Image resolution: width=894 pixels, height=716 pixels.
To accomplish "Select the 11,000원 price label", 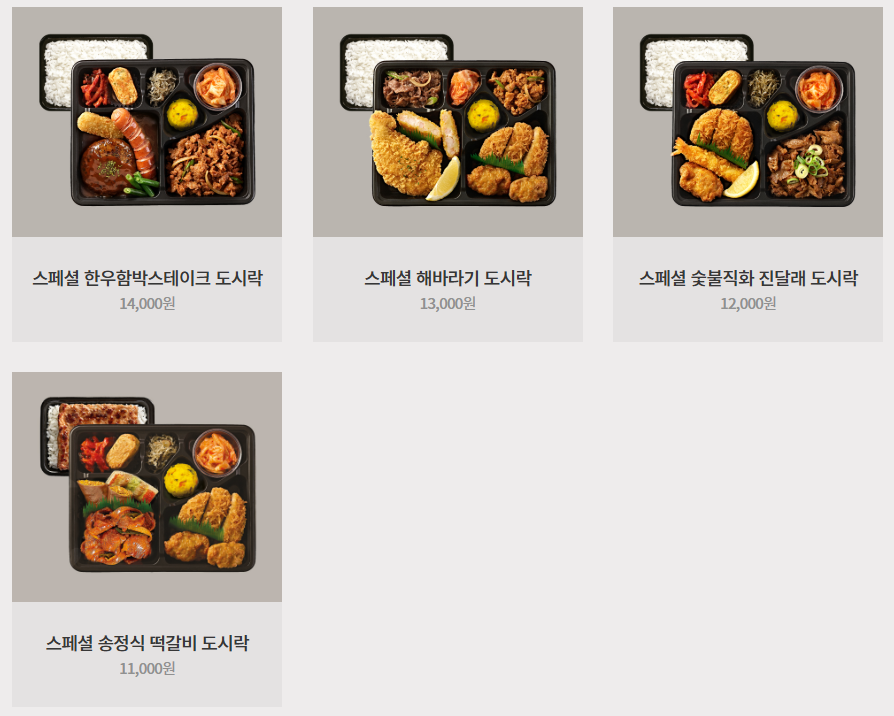I will pyautogui.click(x=147, y=668).
